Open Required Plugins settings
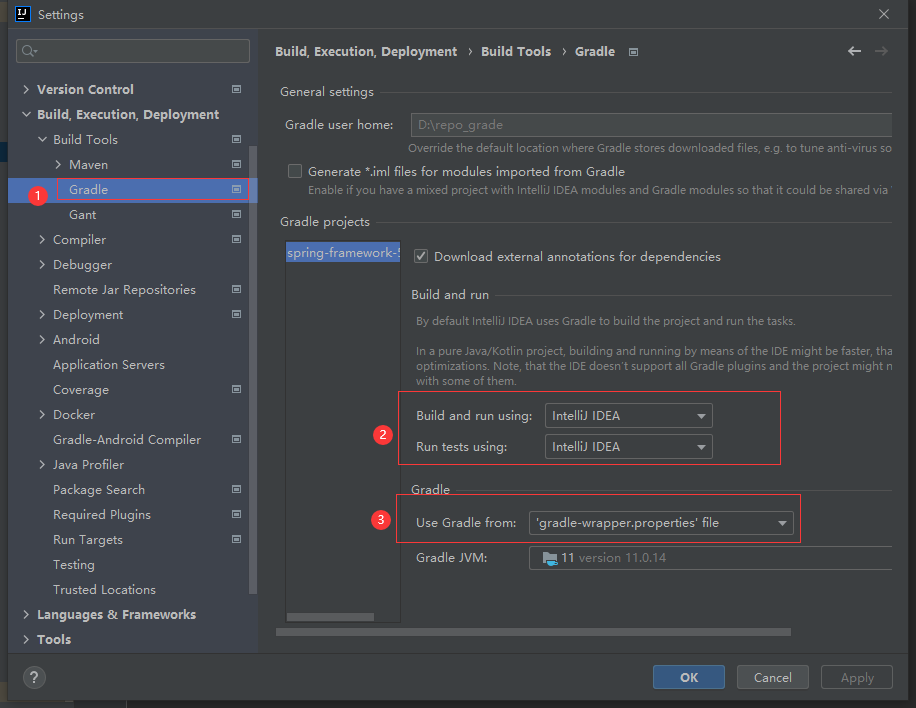 tap(102, 515)
